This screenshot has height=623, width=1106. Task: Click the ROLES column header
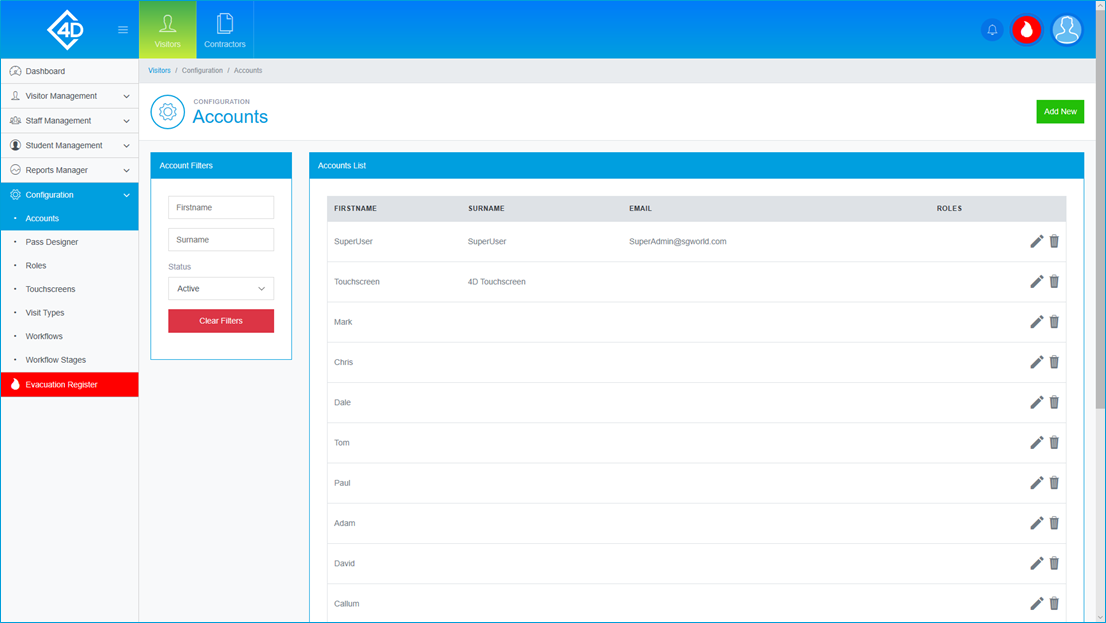point(949,209)
